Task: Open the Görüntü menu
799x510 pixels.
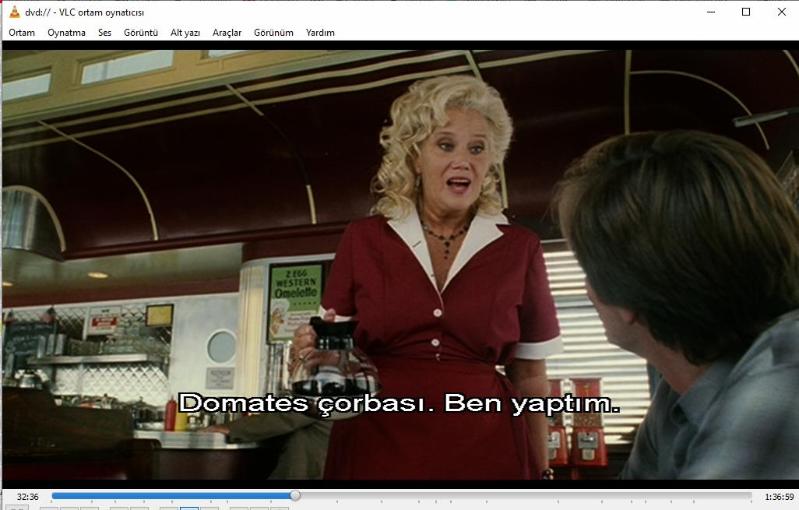Action: click(x=141, y=33)
